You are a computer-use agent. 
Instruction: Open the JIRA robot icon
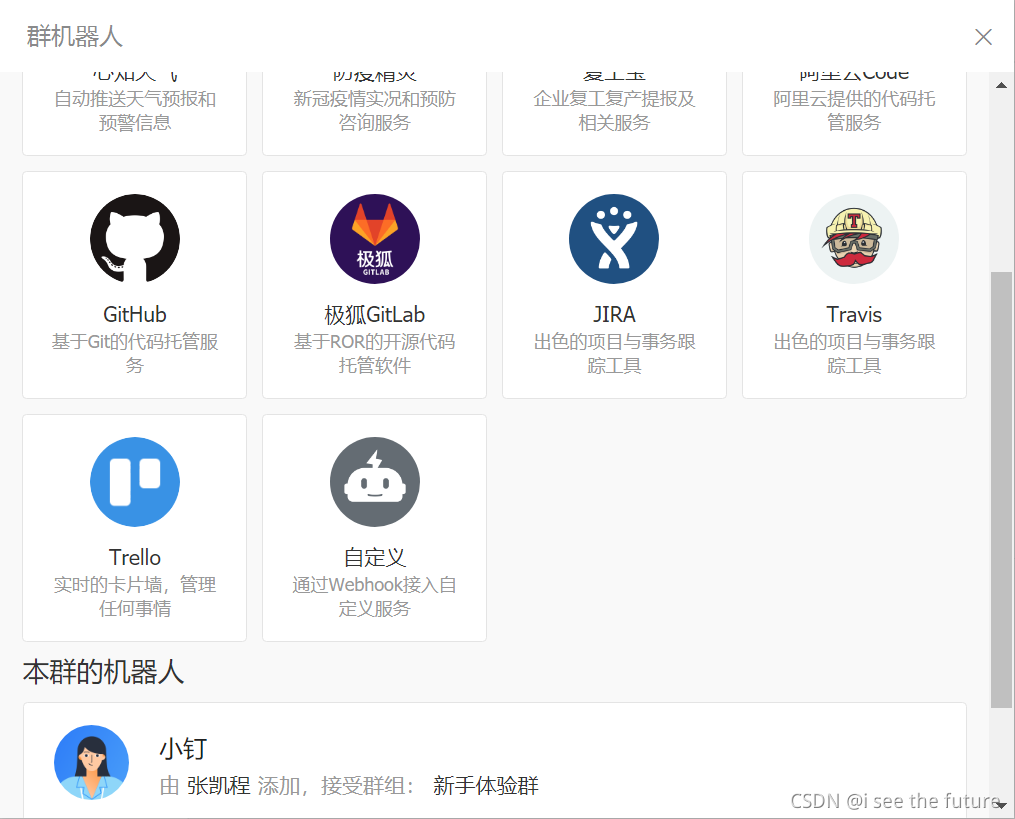[614, 239]
